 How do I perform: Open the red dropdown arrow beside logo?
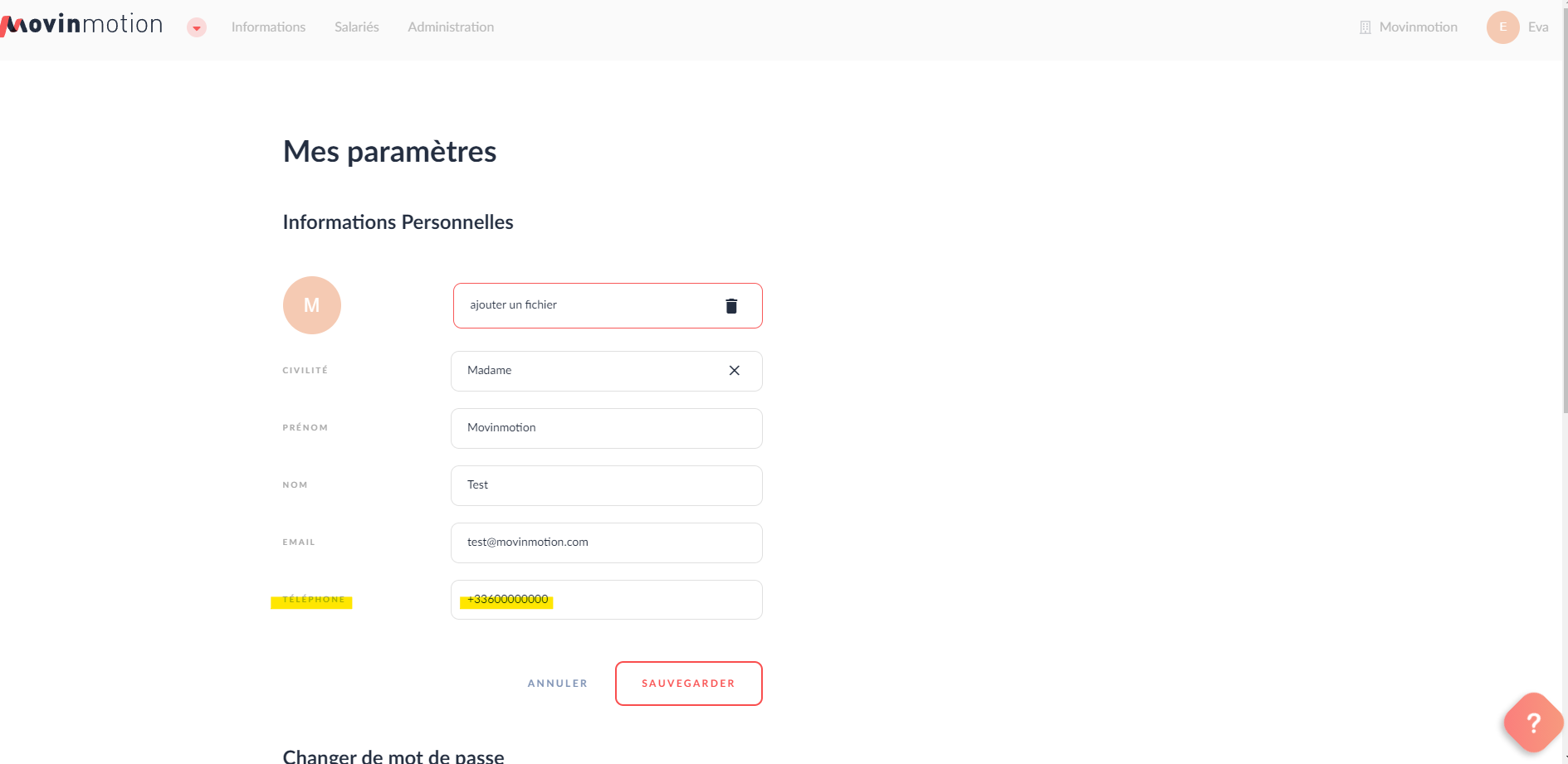[x=197, y=28]
